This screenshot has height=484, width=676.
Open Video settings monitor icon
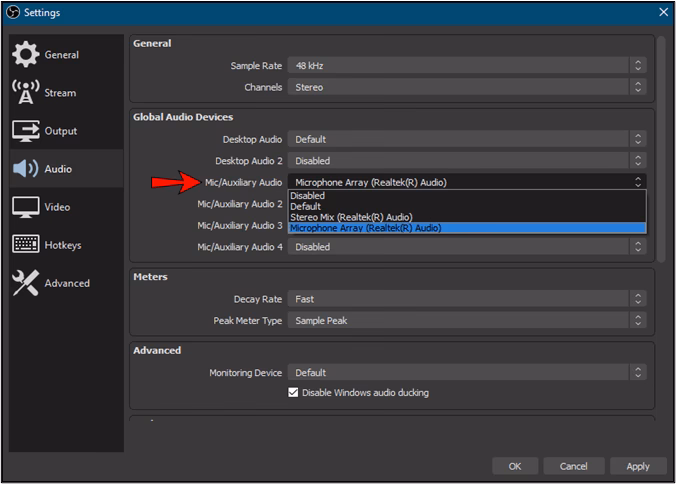pyautogui.click(x=25, y=207)
